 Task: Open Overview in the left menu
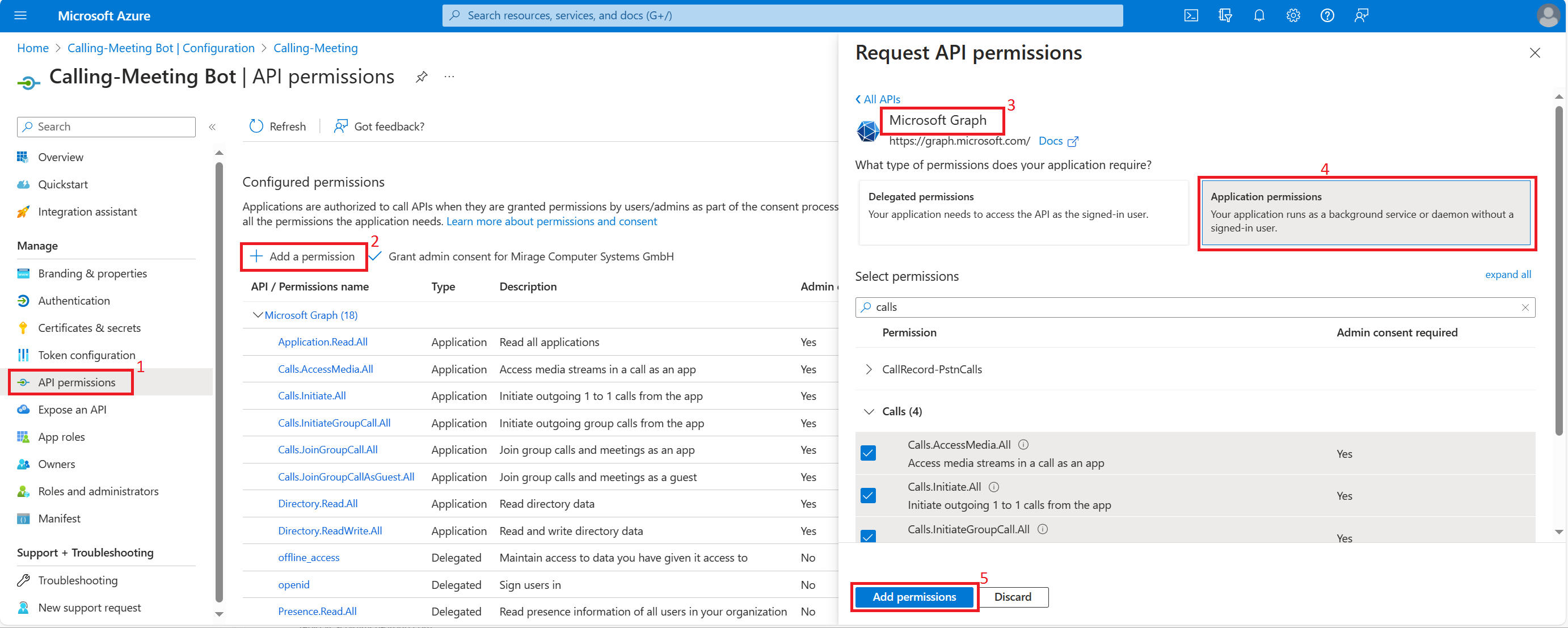[x=61, y=157]
